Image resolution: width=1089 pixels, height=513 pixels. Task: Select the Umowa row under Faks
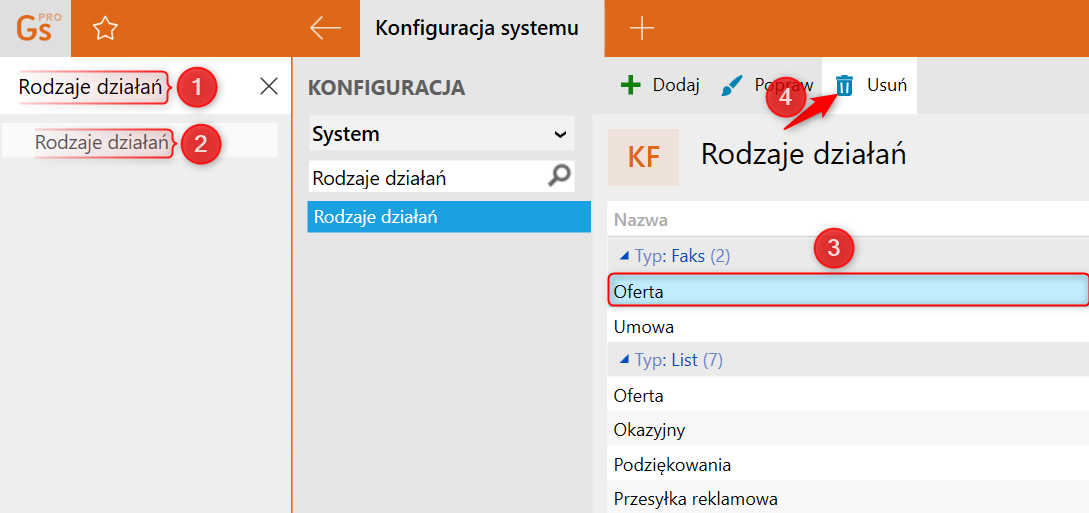848,326
